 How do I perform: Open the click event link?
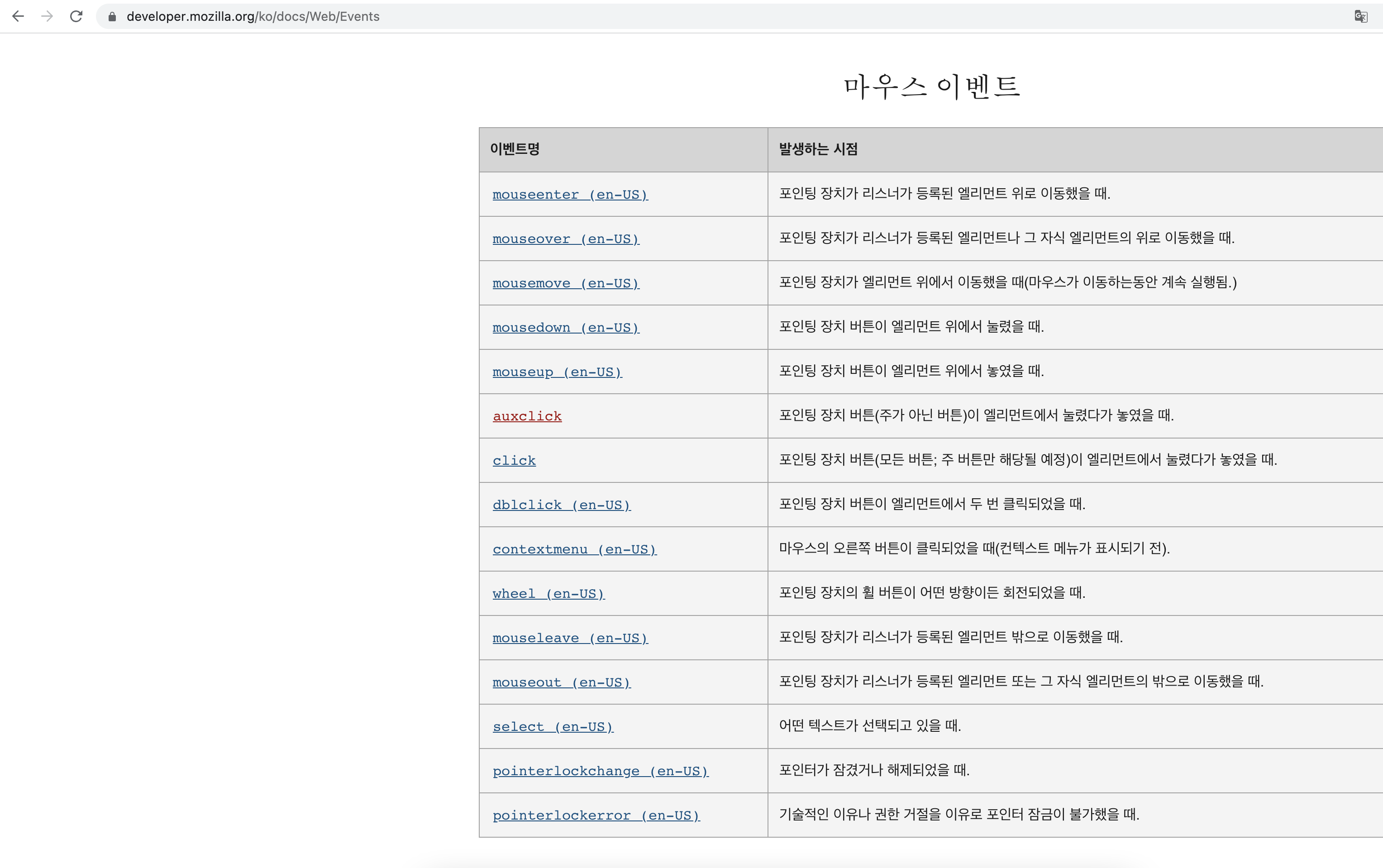(514, 460)
